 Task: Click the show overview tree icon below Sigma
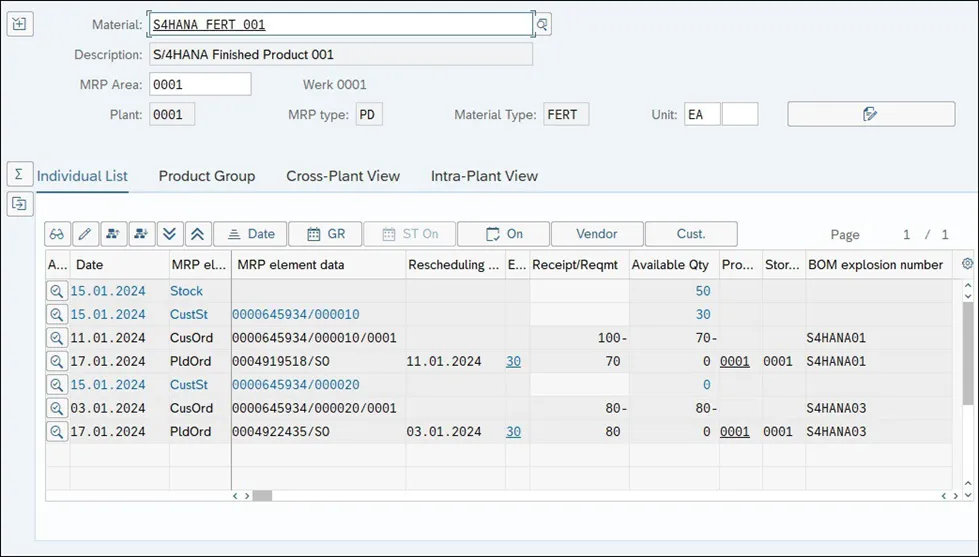[x=19, y=204]
